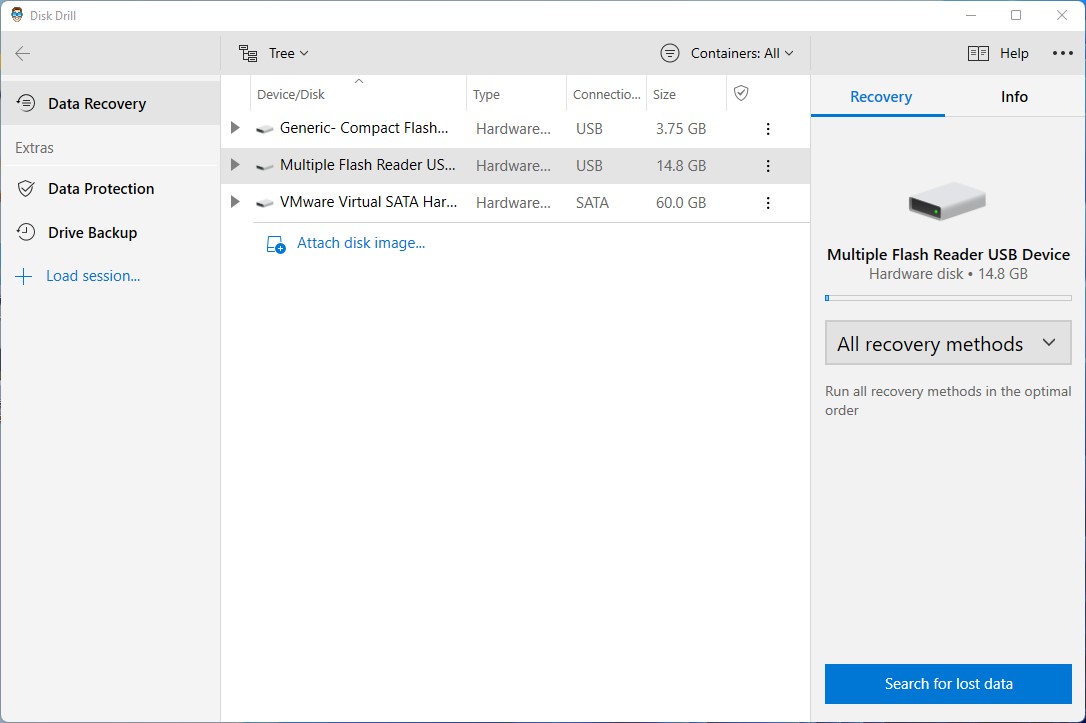Switch to the Info tab
This screenshot has height=723, width=1086.
click(x=1014, y=97)
